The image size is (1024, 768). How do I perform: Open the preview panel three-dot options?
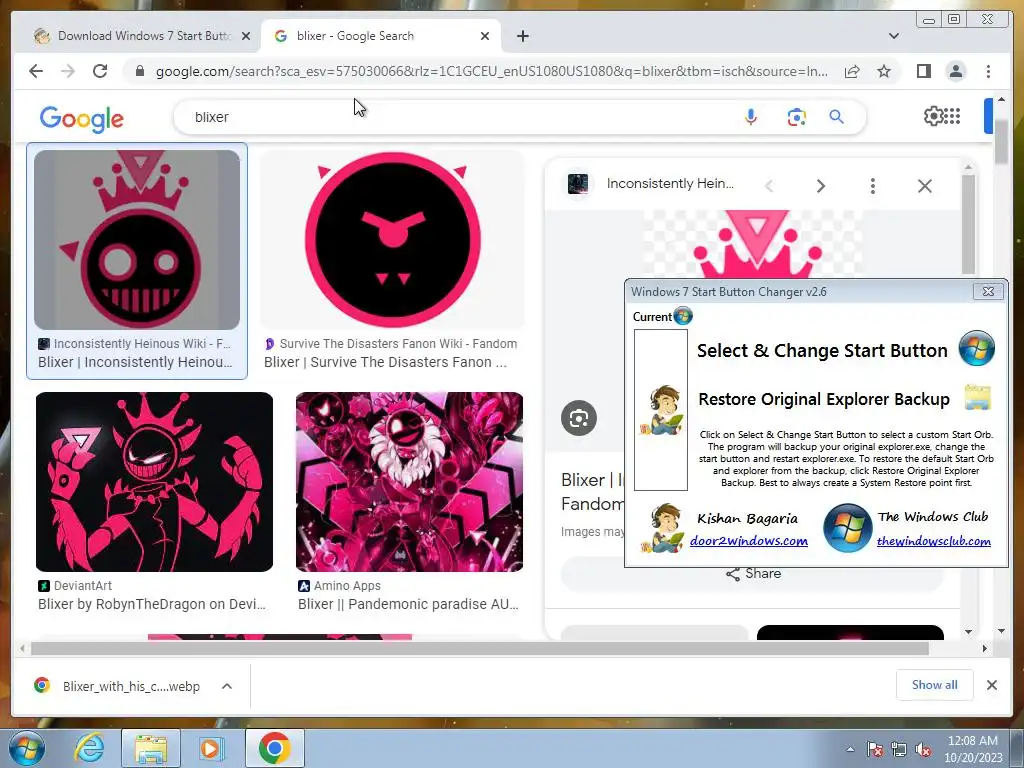pyautogui.click(x=872, y=186)
